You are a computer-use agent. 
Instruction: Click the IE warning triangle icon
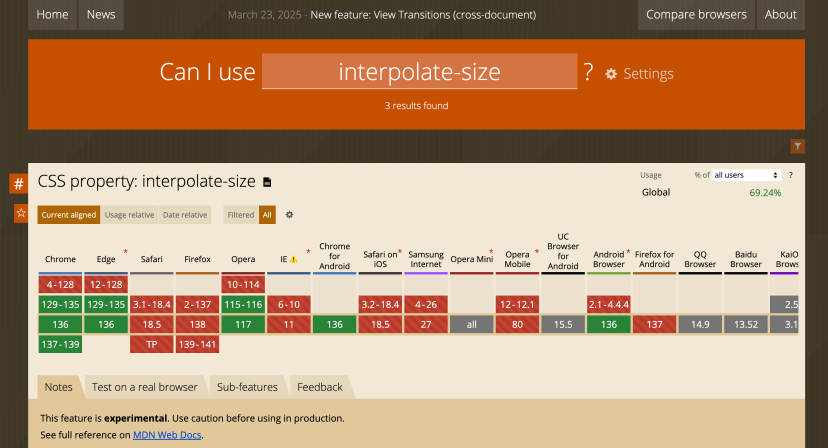pos(294,259)
